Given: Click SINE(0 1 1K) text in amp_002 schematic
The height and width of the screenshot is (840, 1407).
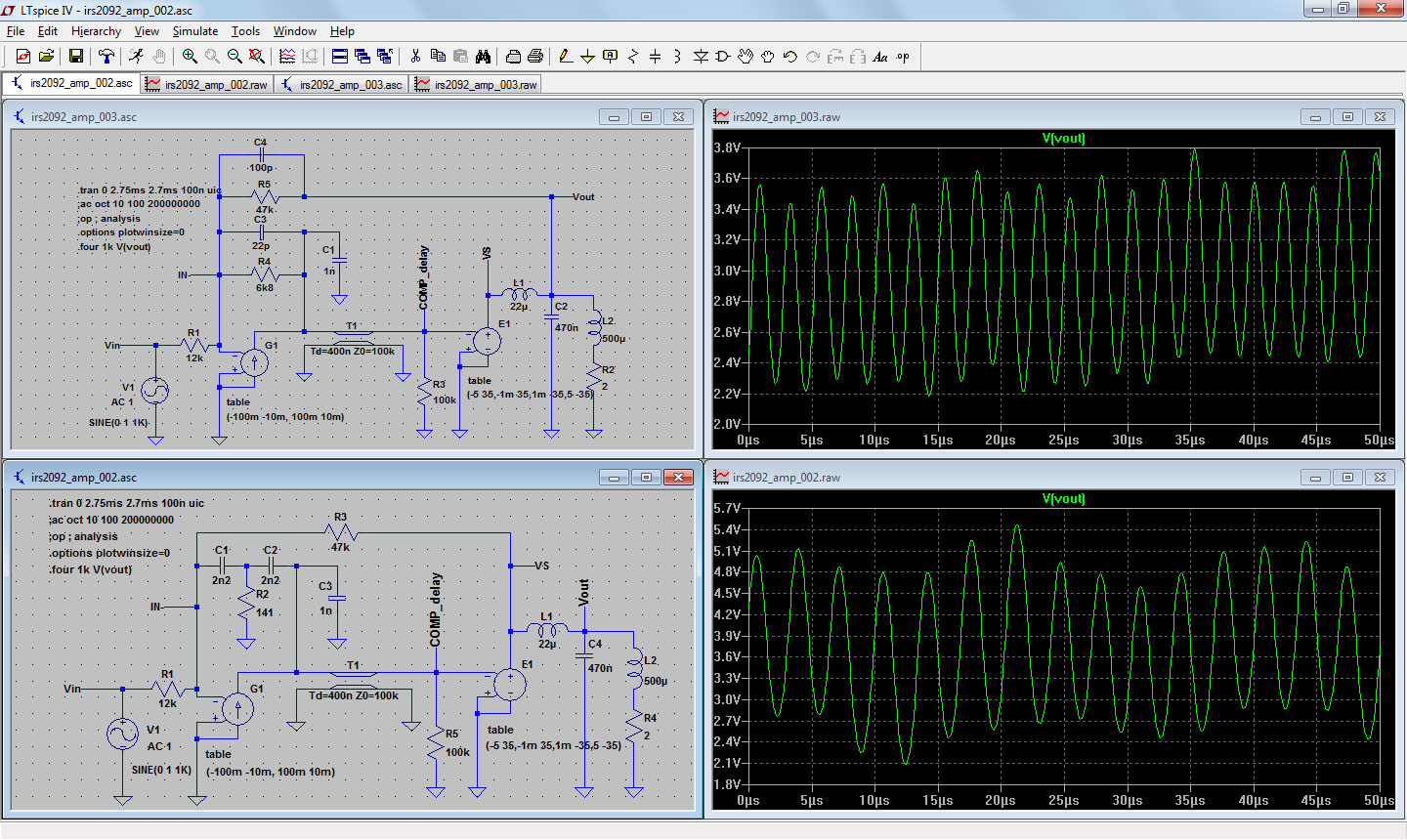Looking at the screenshot, I should [x=162, y=770].
